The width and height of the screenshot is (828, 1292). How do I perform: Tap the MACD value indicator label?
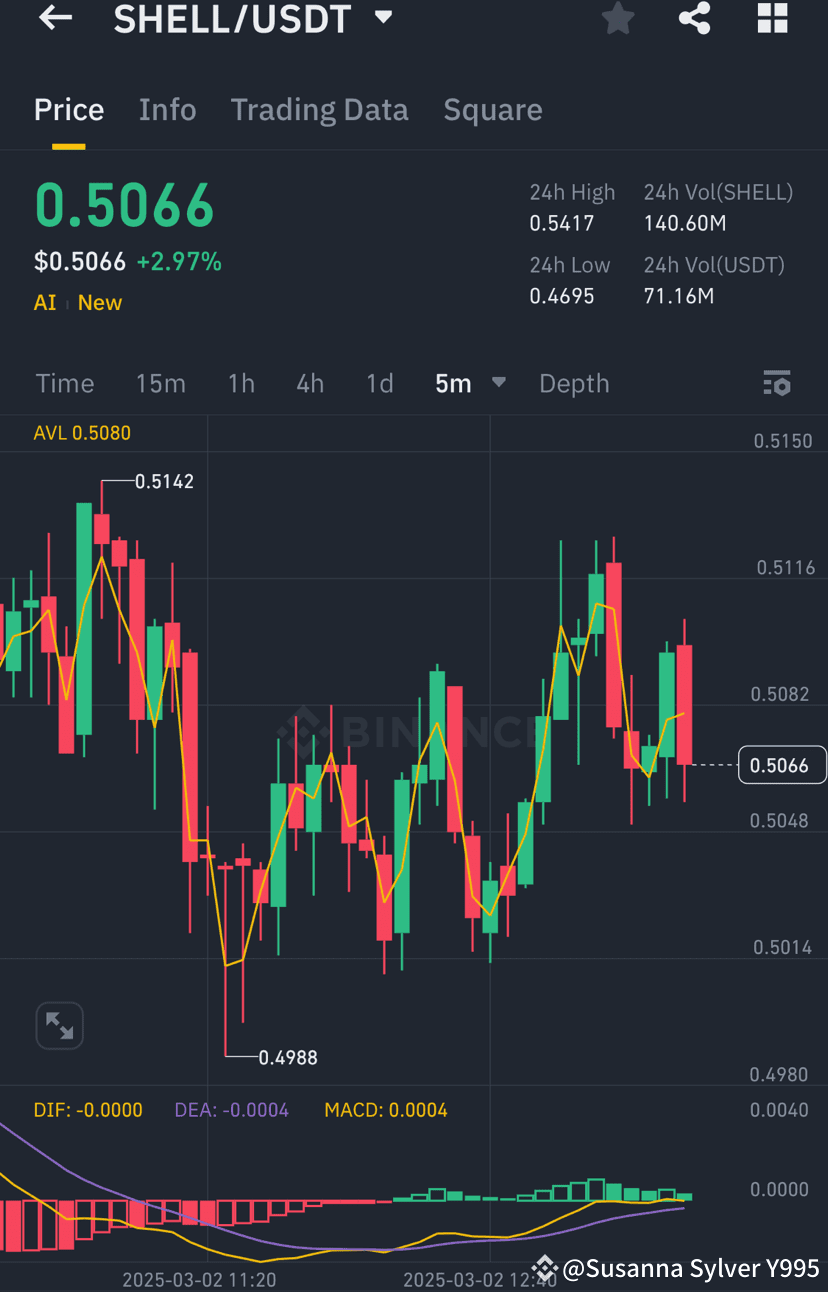tap(385, 1109)
